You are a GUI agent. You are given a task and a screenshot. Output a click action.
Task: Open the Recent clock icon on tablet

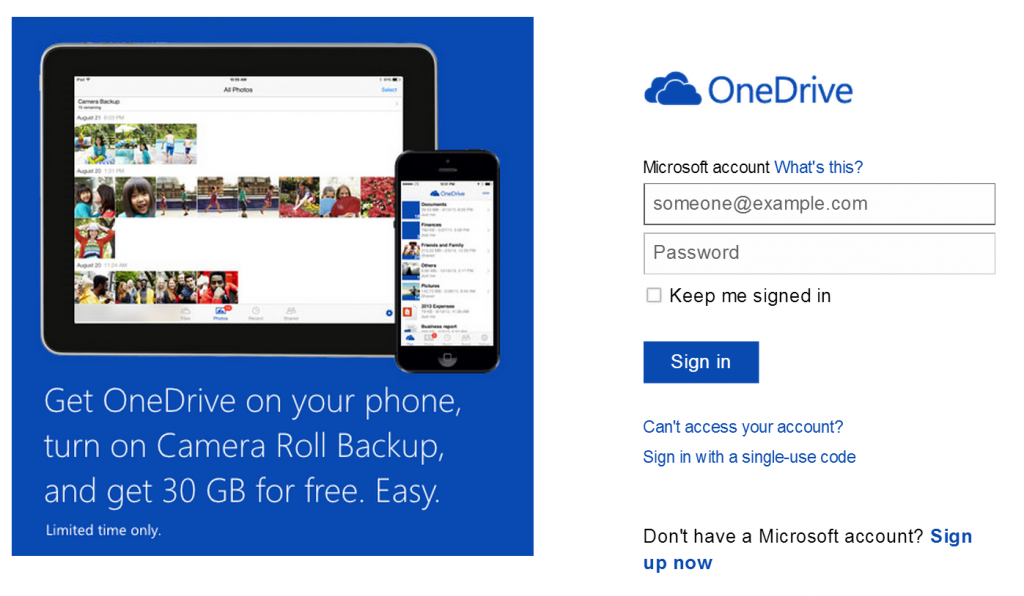pos(256,313)
